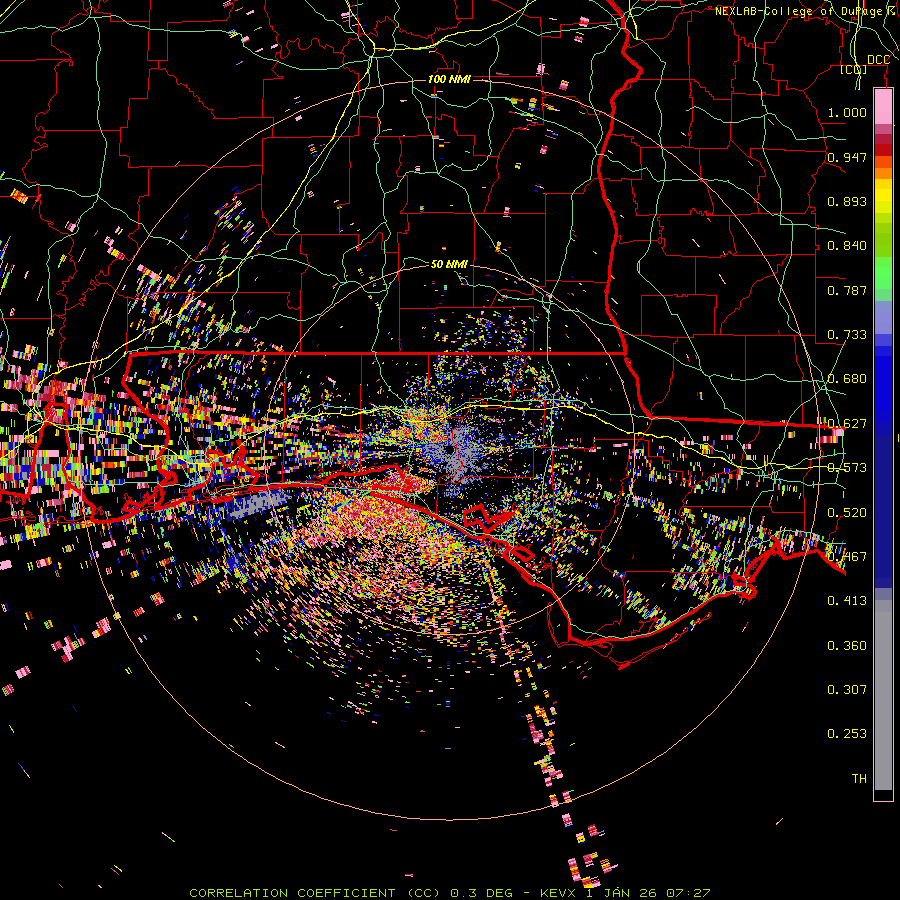The height and width of the screenshot is (900, 900).
Task: Select the 1.000 scale value
Action: 847,112
